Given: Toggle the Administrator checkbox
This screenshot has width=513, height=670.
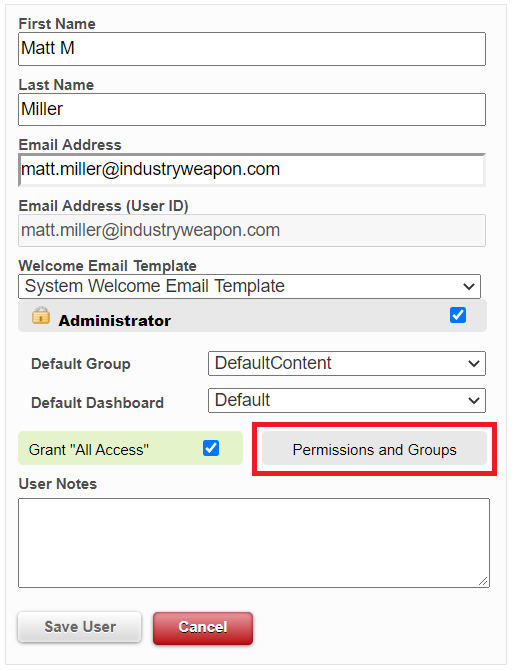Looking at the screenshot, I should coord(458,315).
